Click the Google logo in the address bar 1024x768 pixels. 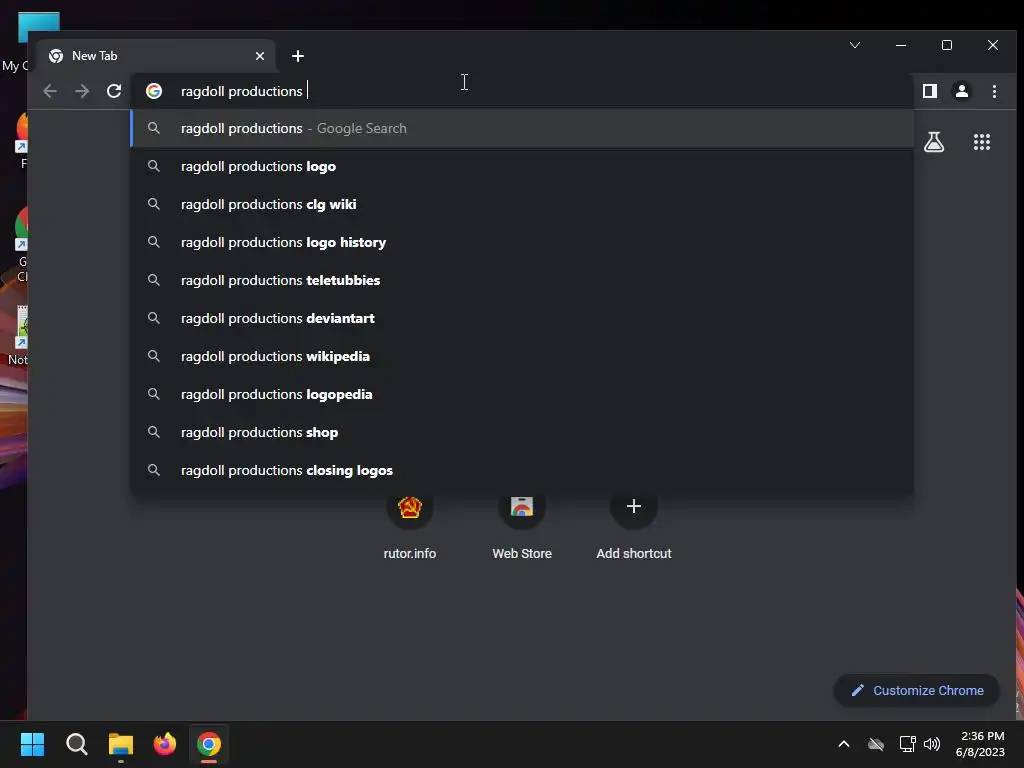pyautogui.click(x=154, y=91)
